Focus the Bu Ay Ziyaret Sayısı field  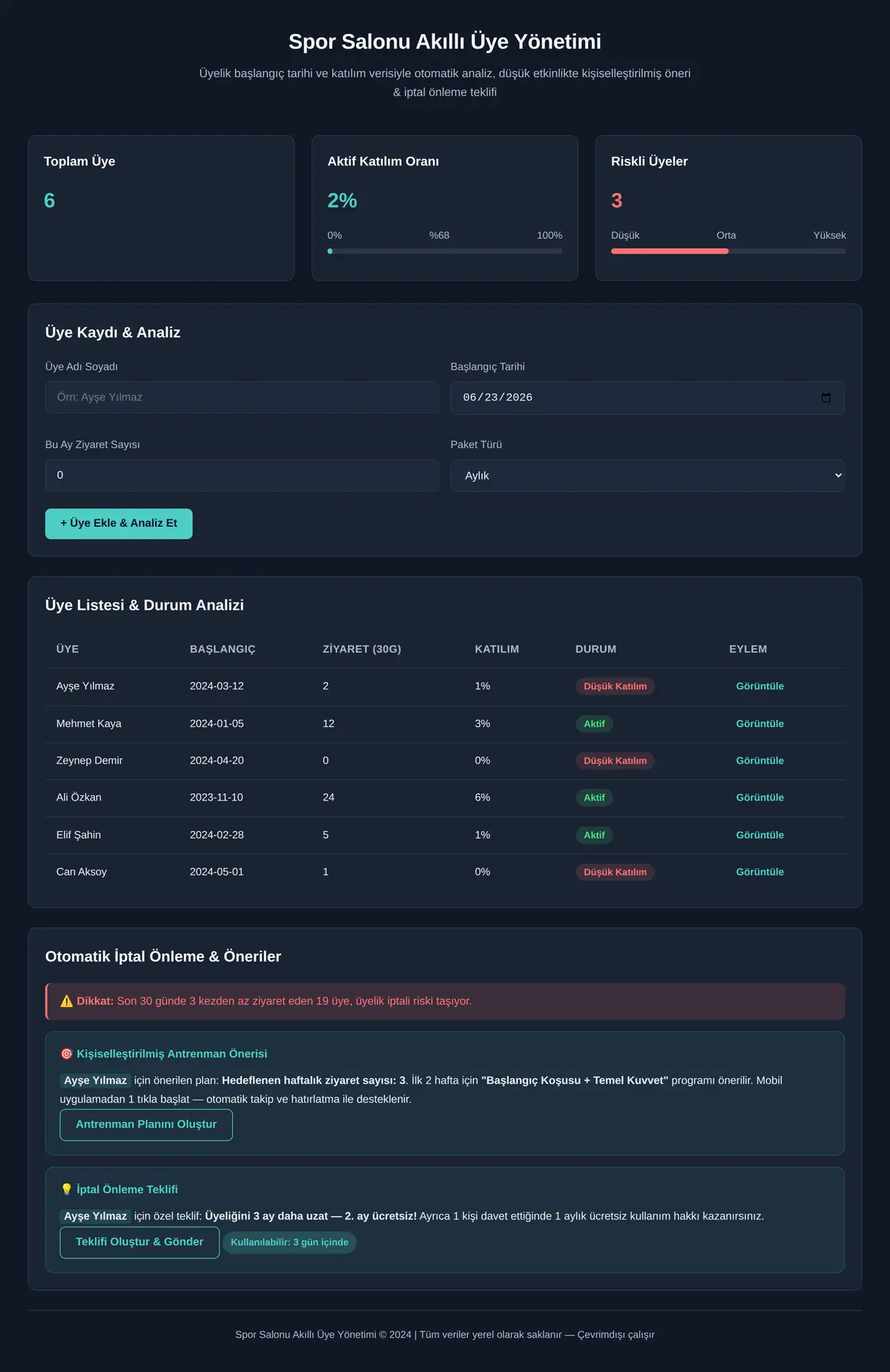point(242,476)
